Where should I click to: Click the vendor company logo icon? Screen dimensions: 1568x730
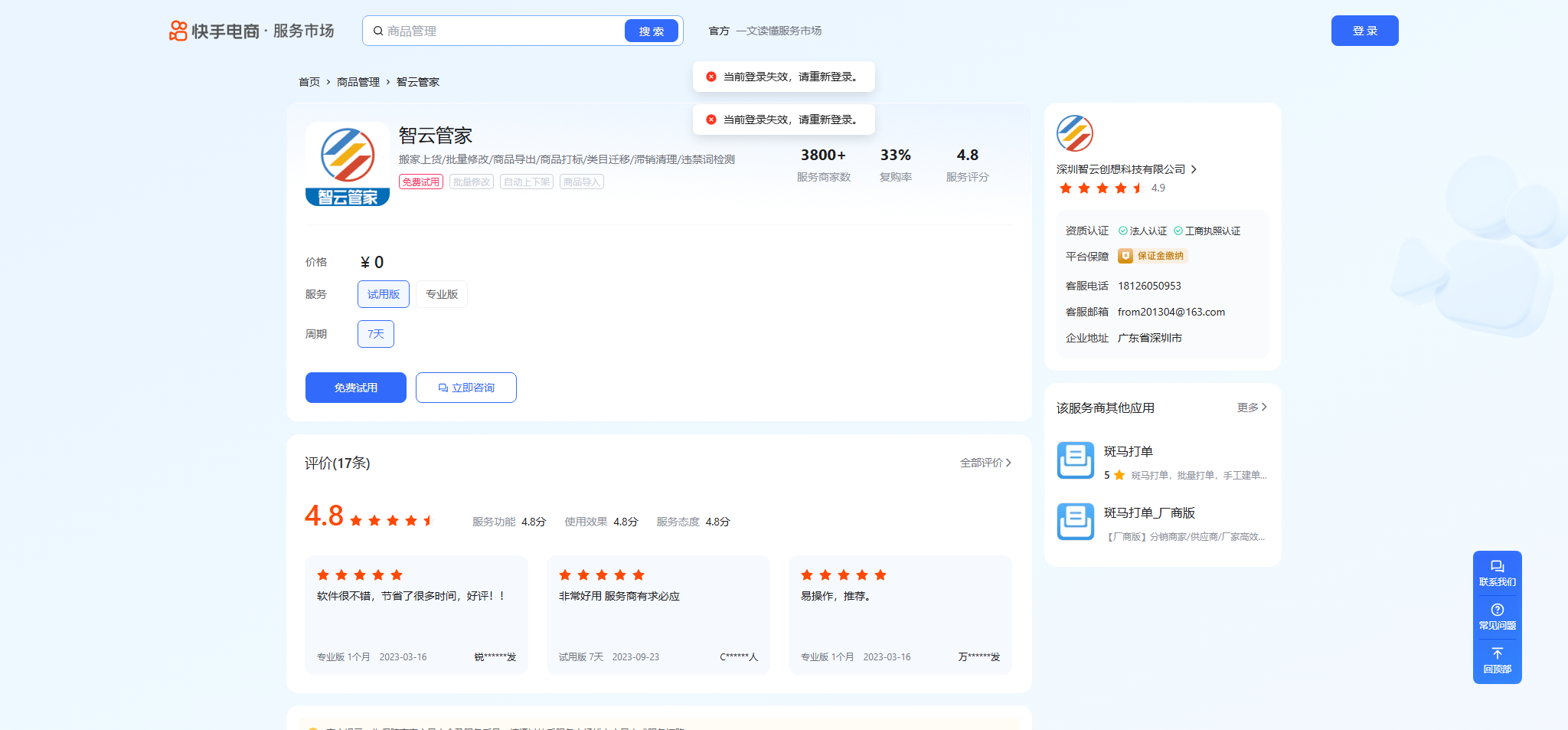(1075, 133)
